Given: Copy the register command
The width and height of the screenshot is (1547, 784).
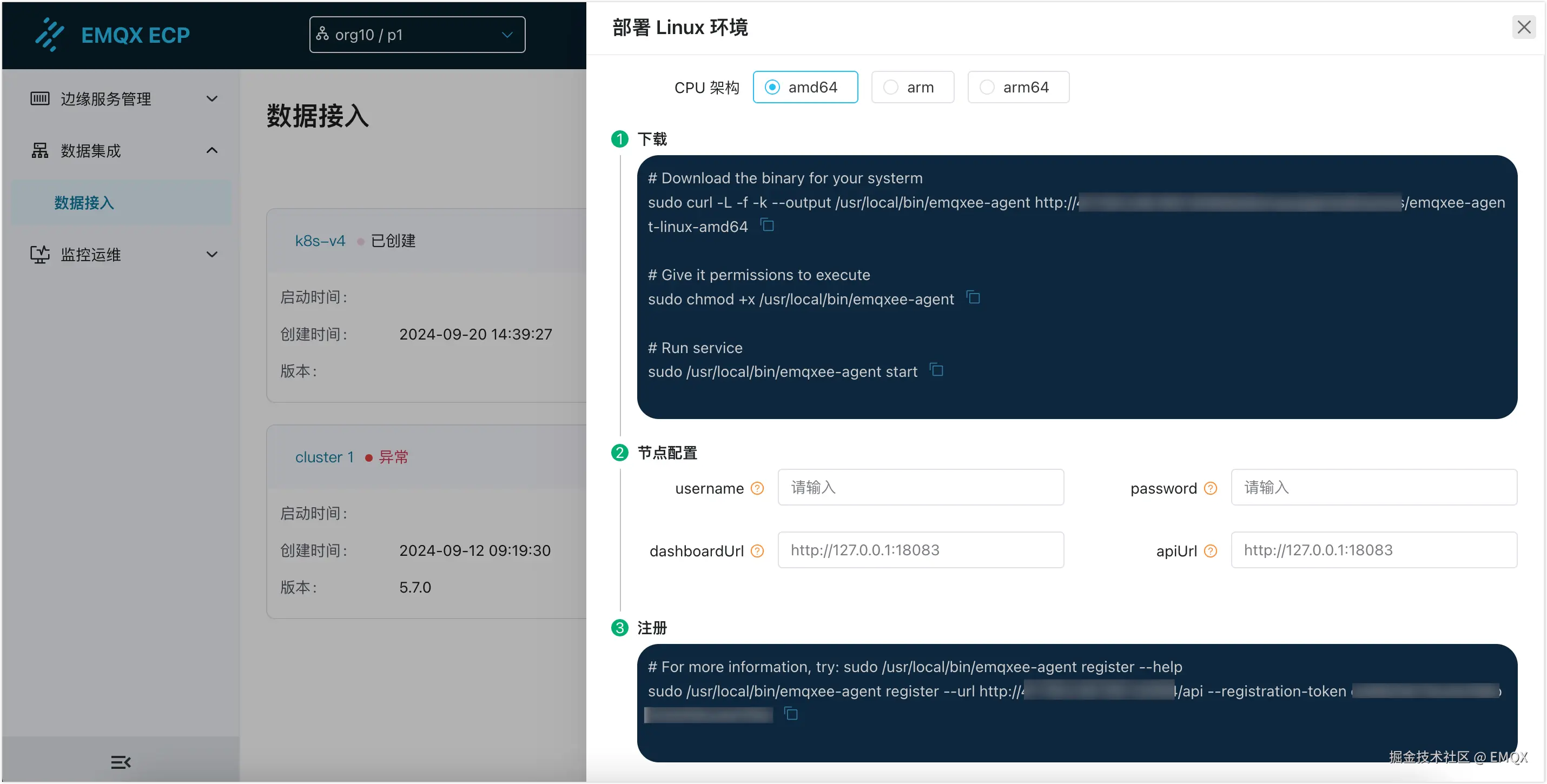Looking at the screenshot, I should (x=791, y=714).
